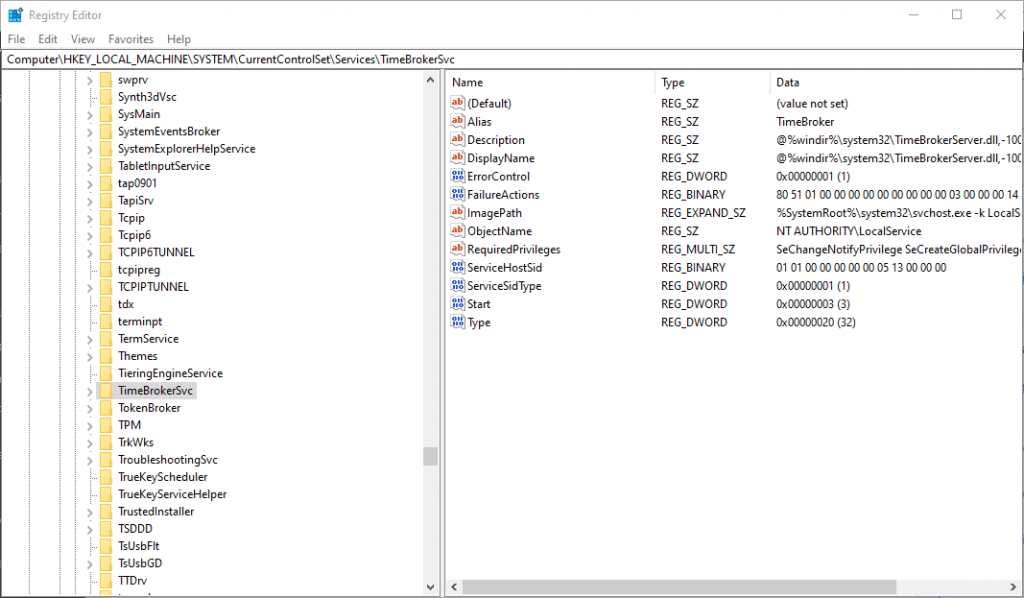The image size is (1024, 598).
Task: Click the values pane scroll-right arrow
Action: pyautogui.click(x=1014, y=587)
